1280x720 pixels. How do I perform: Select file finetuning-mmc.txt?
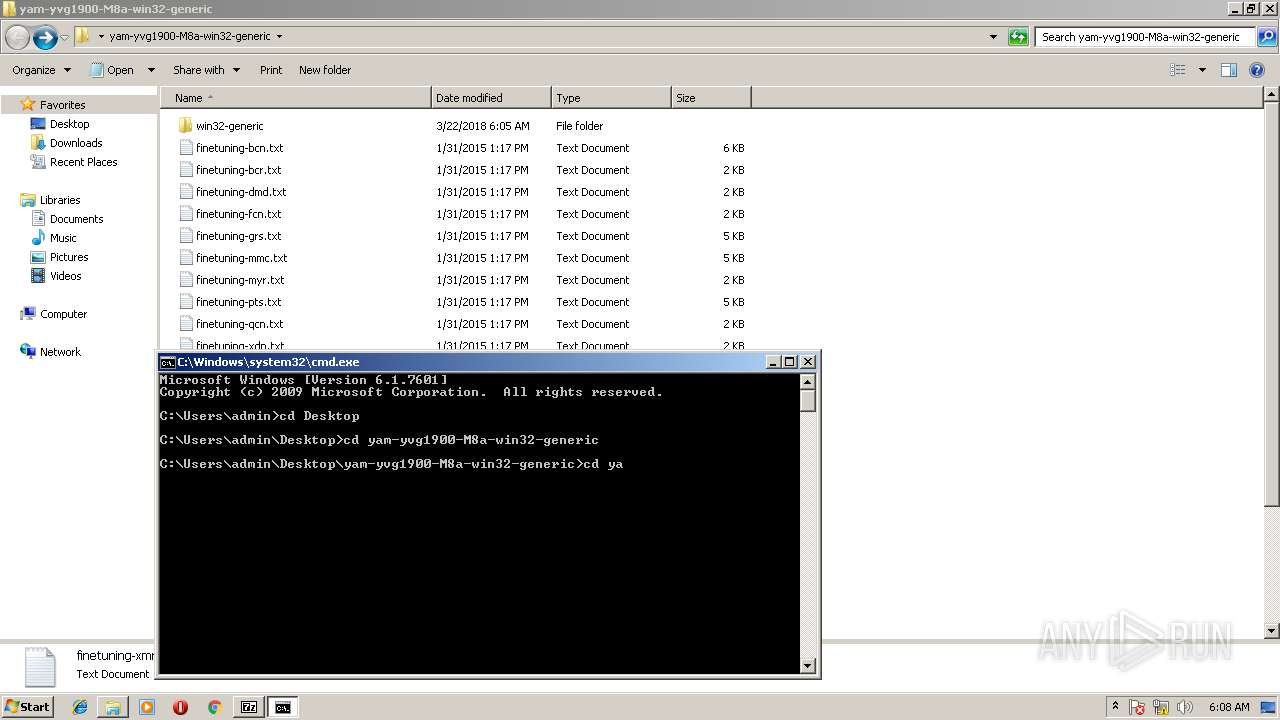[x=241, y=258]
